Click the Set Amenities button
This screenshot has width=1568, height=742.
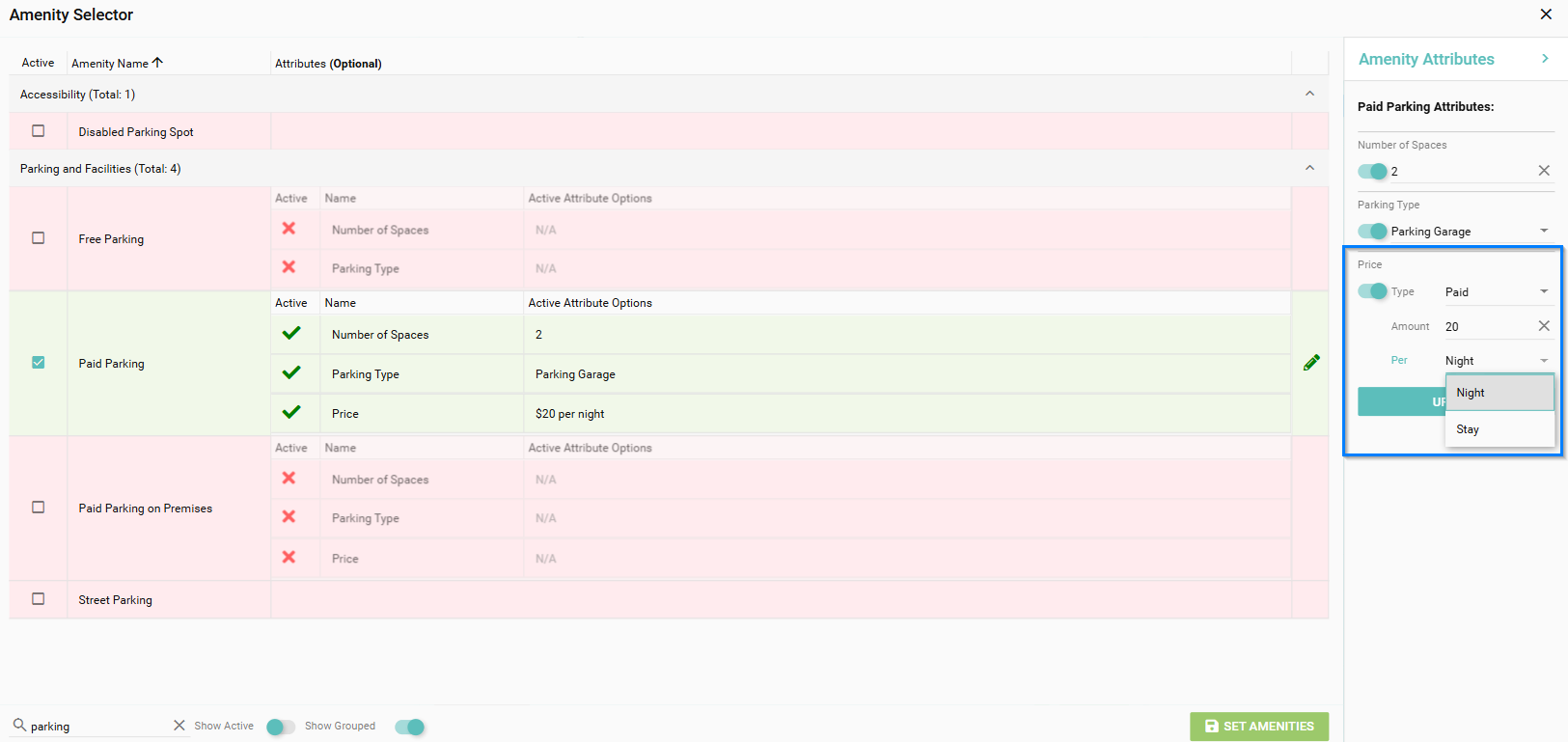point(1259,727)
